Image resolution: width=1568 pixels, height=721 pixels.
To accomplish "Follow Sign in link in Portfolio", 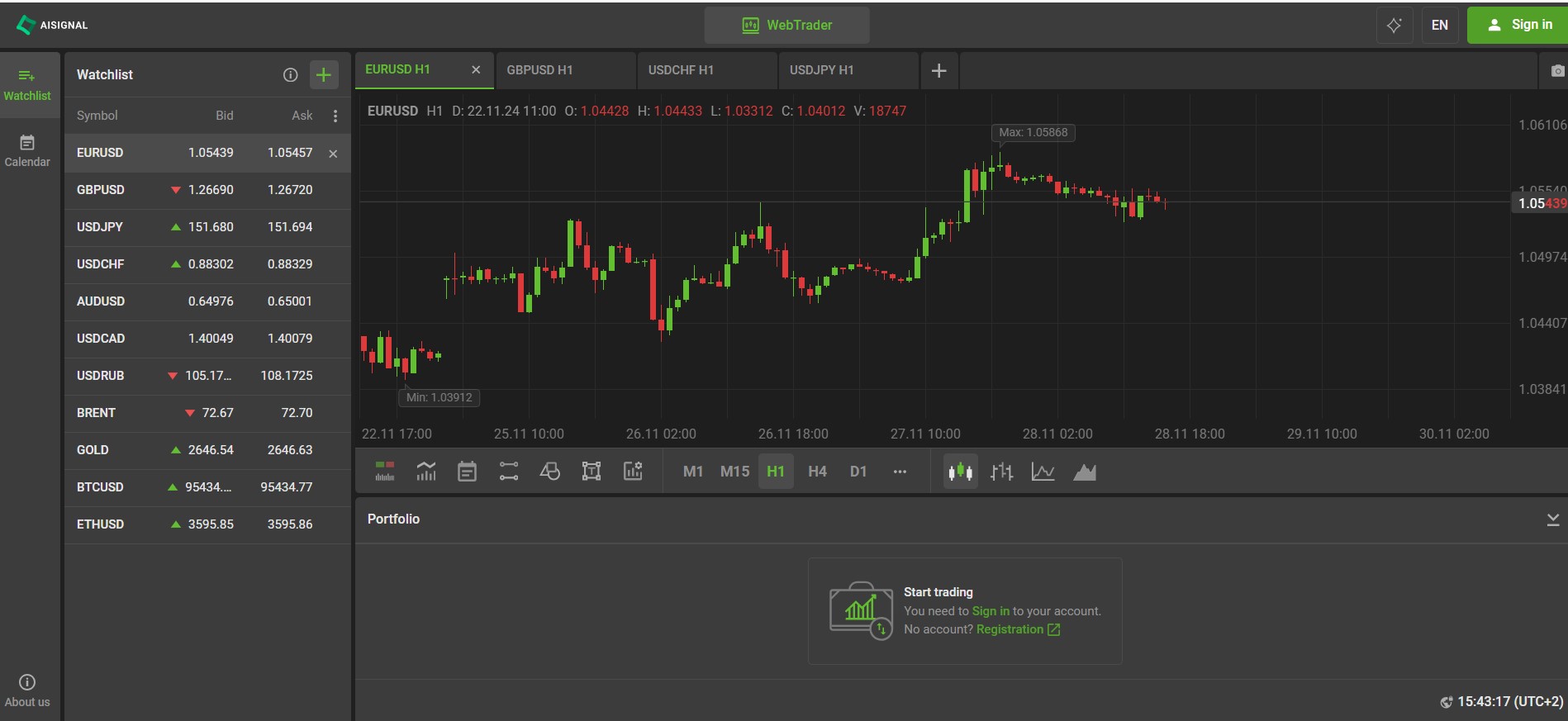I will coord(991,611).
